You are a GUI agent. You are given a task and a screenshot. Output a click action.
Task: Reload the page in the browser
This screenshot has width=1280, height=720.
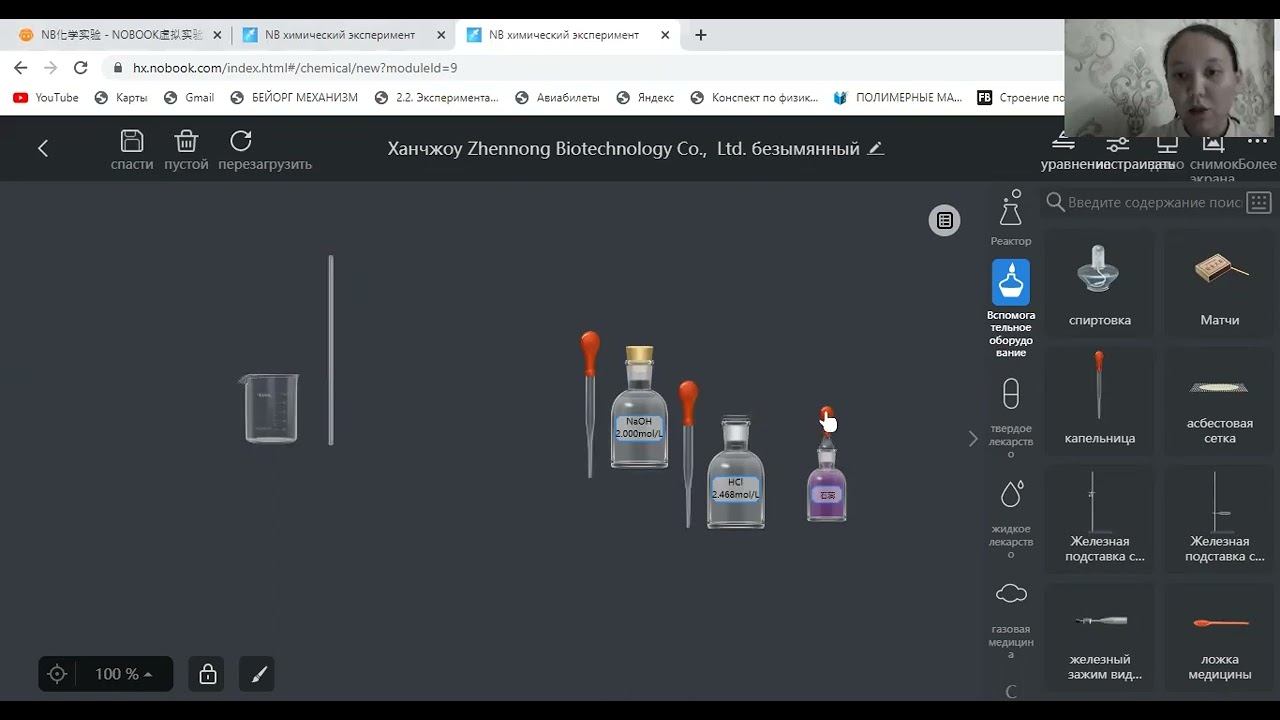[81, 68]
